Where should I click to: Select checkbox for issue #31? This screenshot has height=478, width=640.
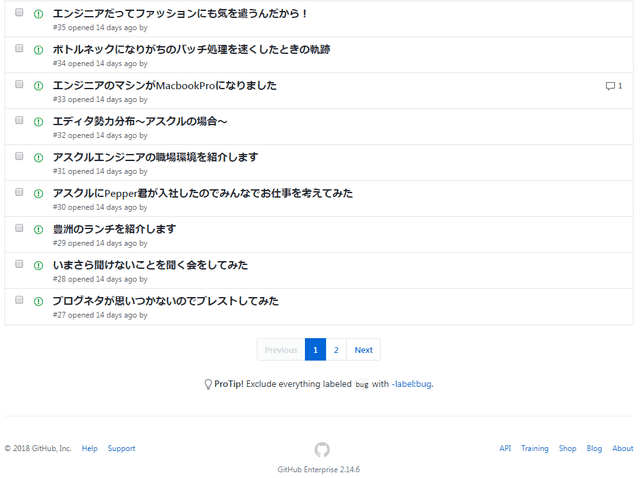[x=19, y=156]
